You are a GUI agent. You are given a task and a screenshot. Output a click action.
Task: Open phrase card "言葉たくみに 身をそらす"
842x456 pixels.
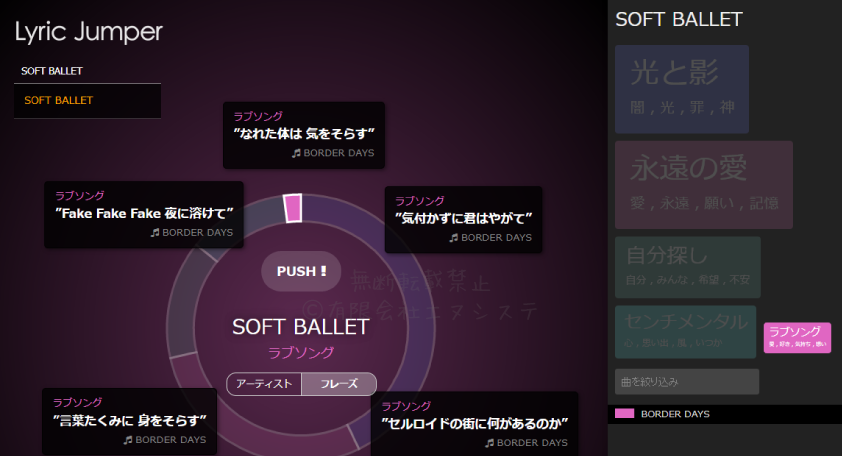(x=129, y=422)
